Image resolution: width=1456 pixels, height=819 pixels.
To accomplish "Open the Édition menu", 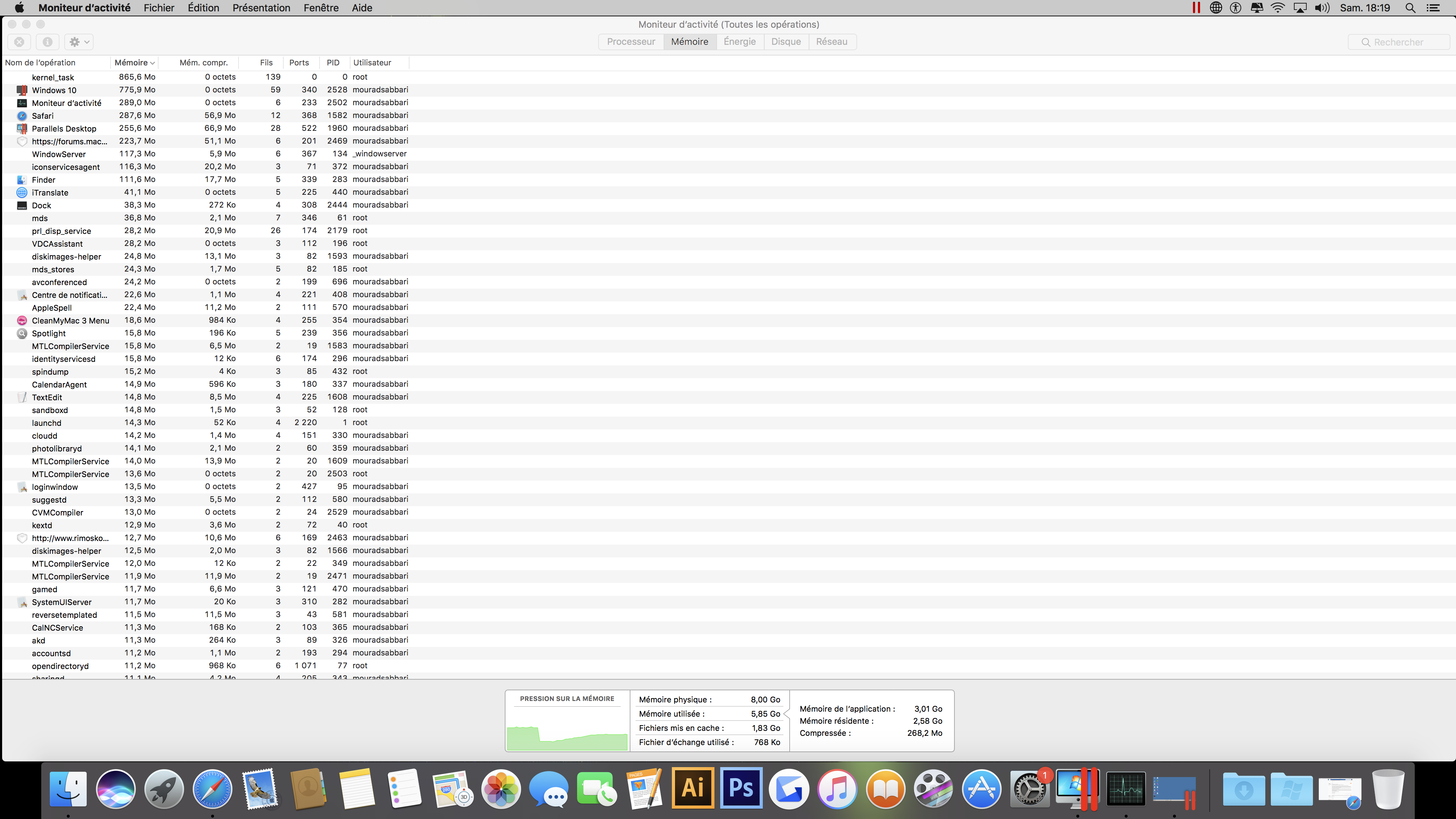I will [203, 8].
